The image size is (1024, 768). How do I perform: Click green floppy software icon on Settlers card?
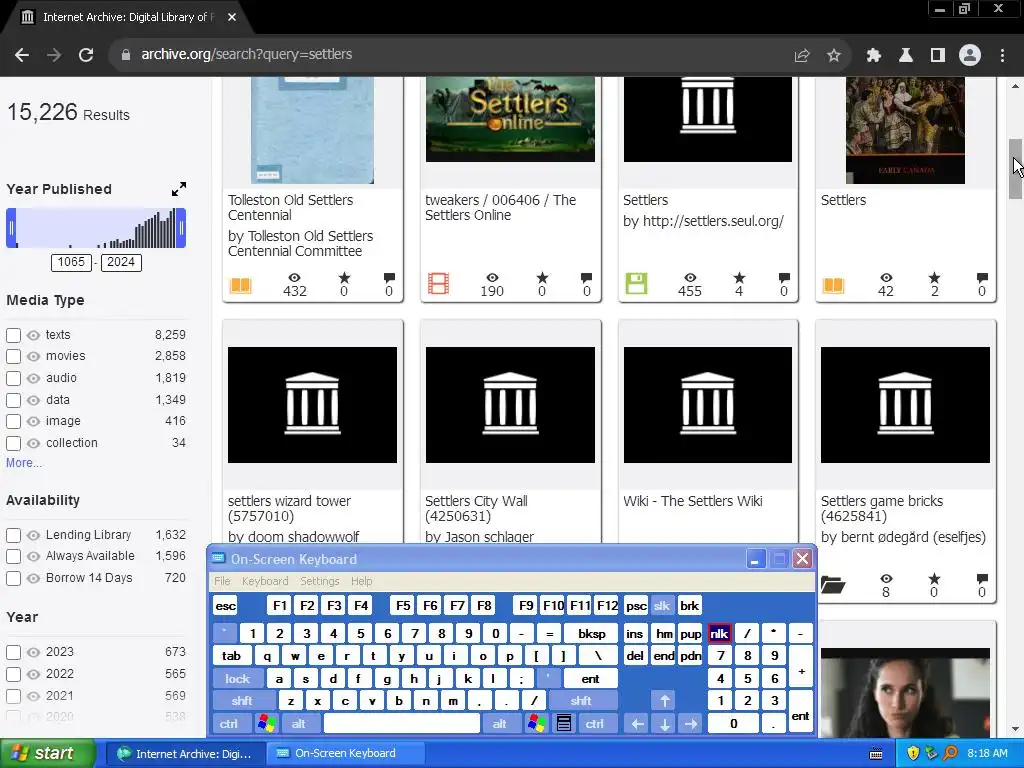(636, 284)
